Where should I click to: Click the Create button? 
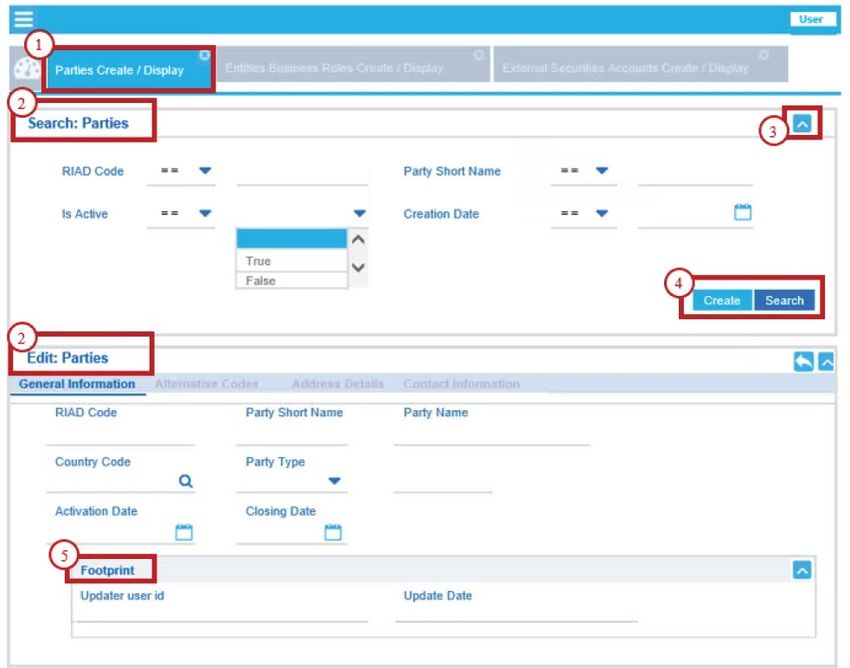tap(721, 300)
